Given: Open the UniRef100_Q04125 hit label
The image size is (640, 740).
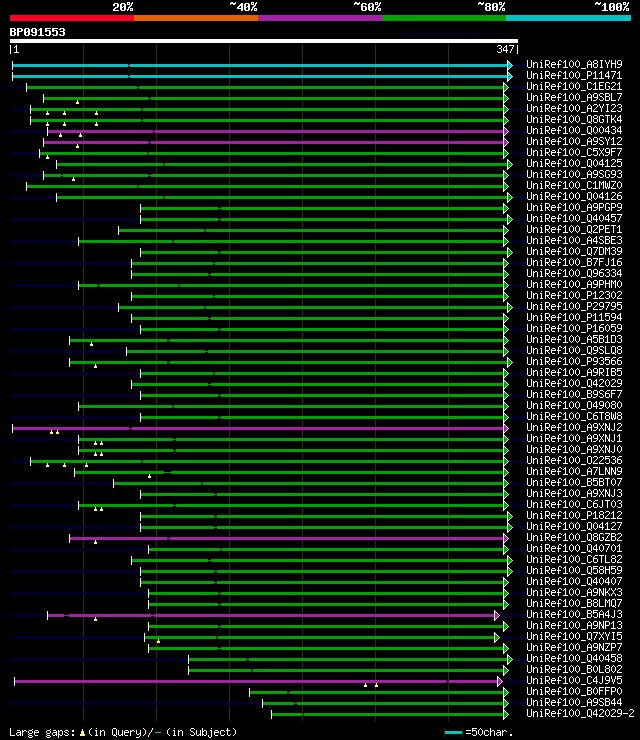Looking at the screenshot, I should point(574,163).
